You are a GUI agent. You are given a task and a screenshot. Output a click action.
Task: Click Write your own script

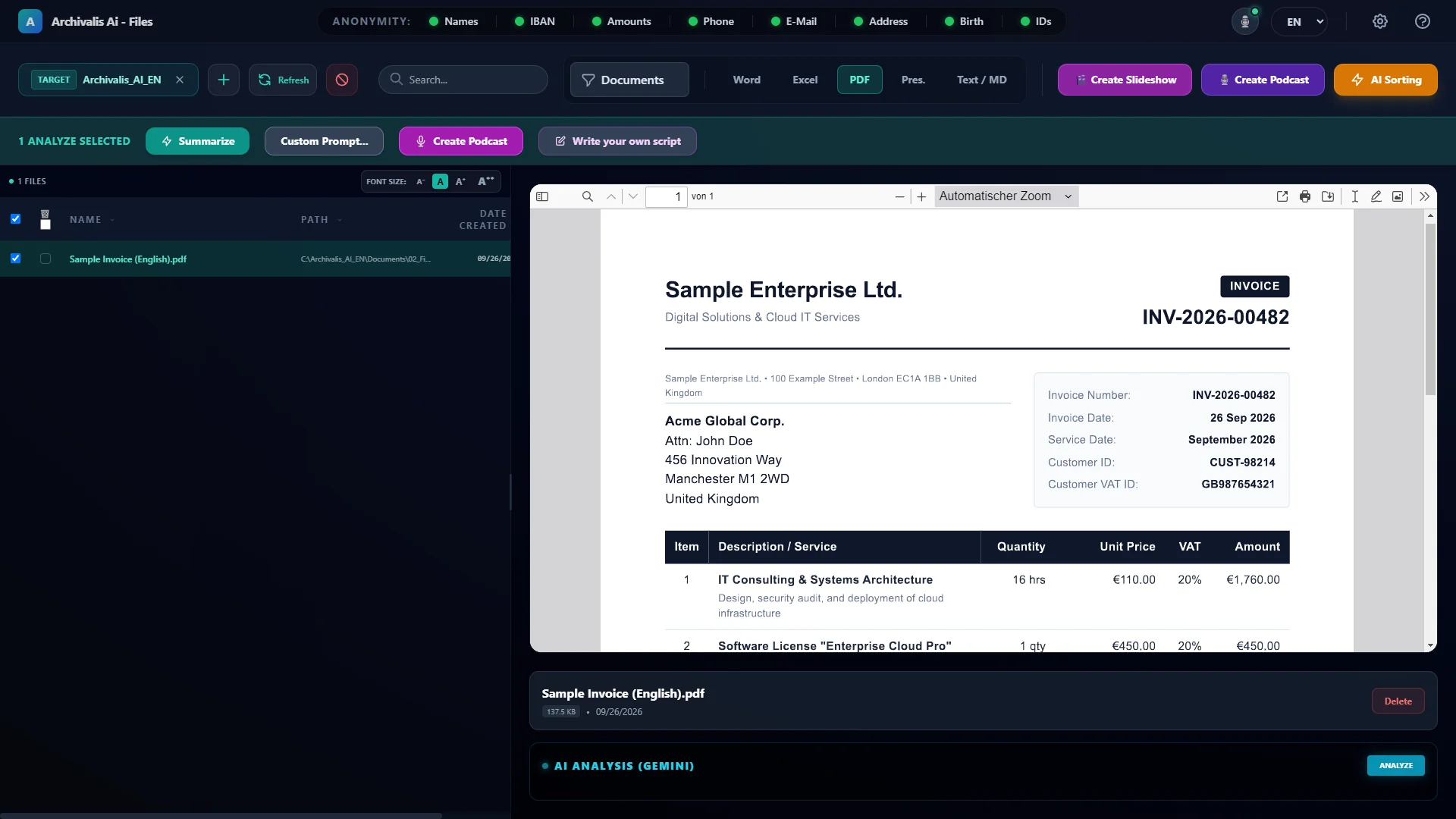point(617,141)
